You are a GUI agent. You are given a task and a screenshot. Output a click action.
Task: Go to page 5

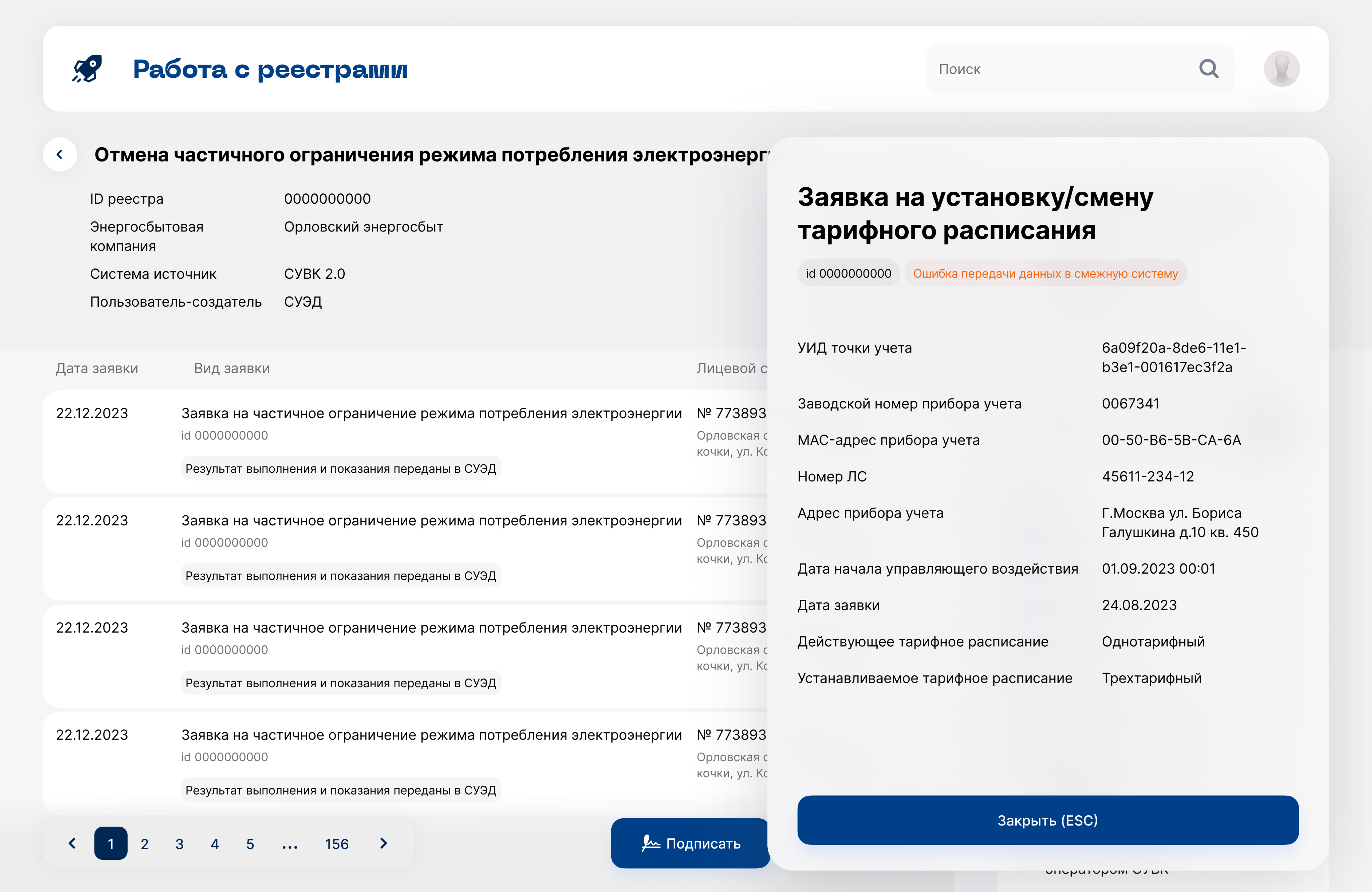250,844
